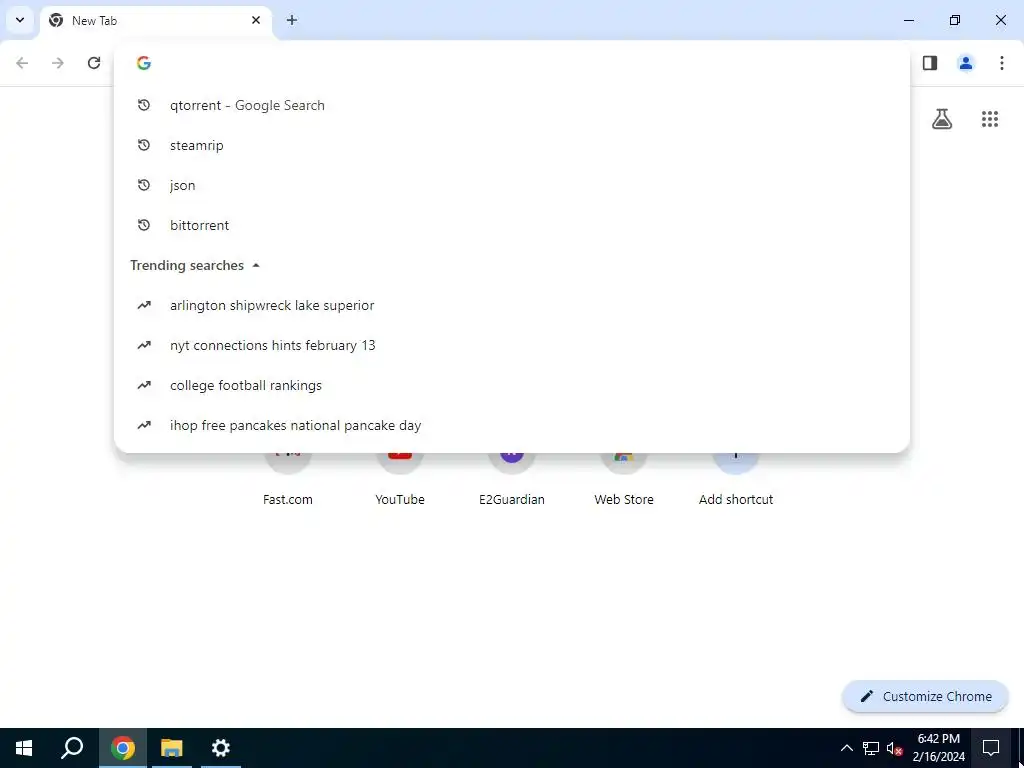Select the qtorrent - Google Search suggestion

click(x=511, y=105)
